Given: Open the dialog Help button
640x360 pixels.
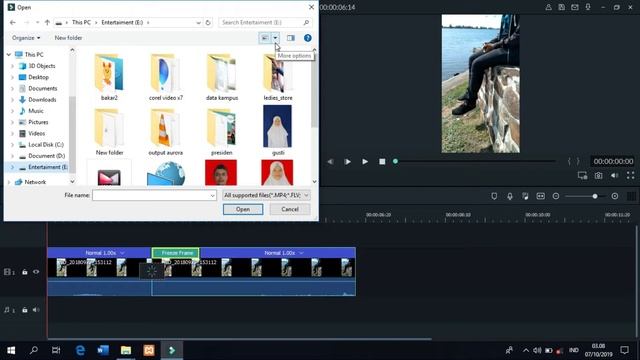Looking at the screenshot, I should [x=308, y=38].
